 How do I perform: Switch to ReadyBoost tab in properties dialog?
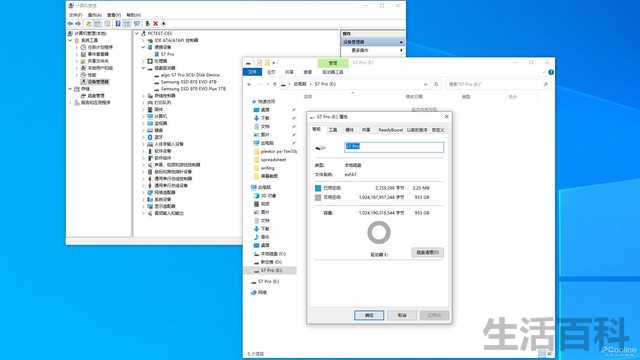390,130
